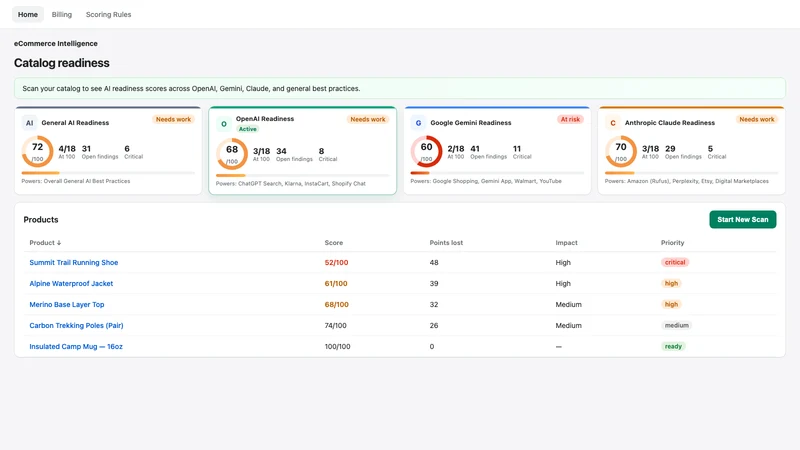
Task: Click the sort arrow beside Product header
Action: (x=59, y=243)
